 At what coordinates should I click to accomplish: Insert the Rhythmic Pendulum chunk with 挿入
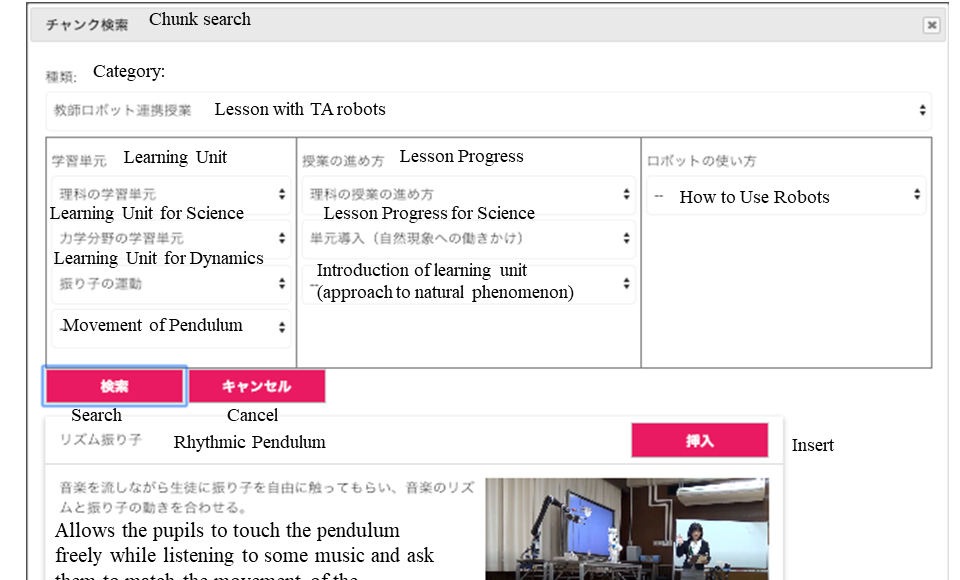point(699,441)
